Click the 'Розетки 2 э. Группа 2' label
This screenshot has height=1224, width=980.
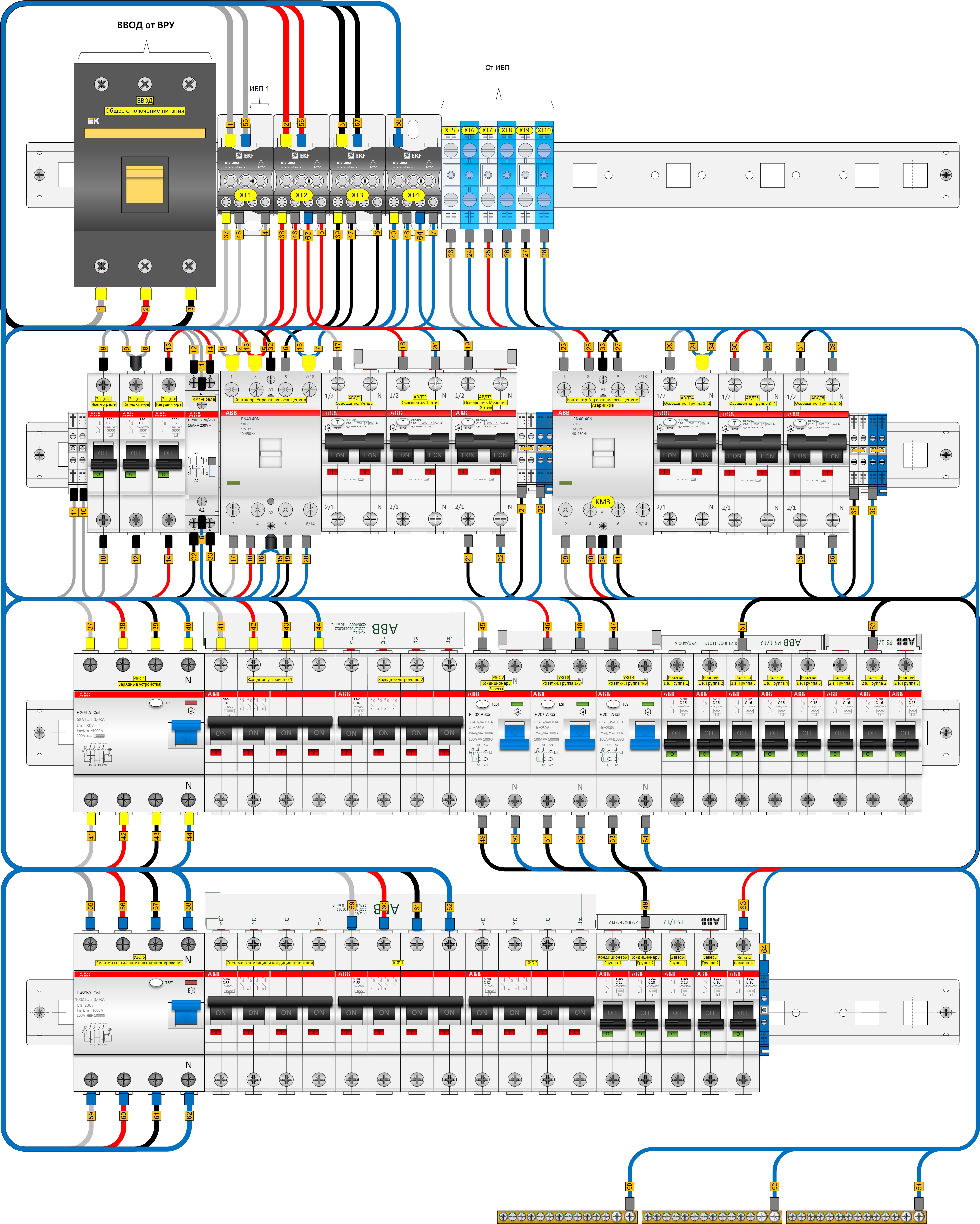[874, 680]
